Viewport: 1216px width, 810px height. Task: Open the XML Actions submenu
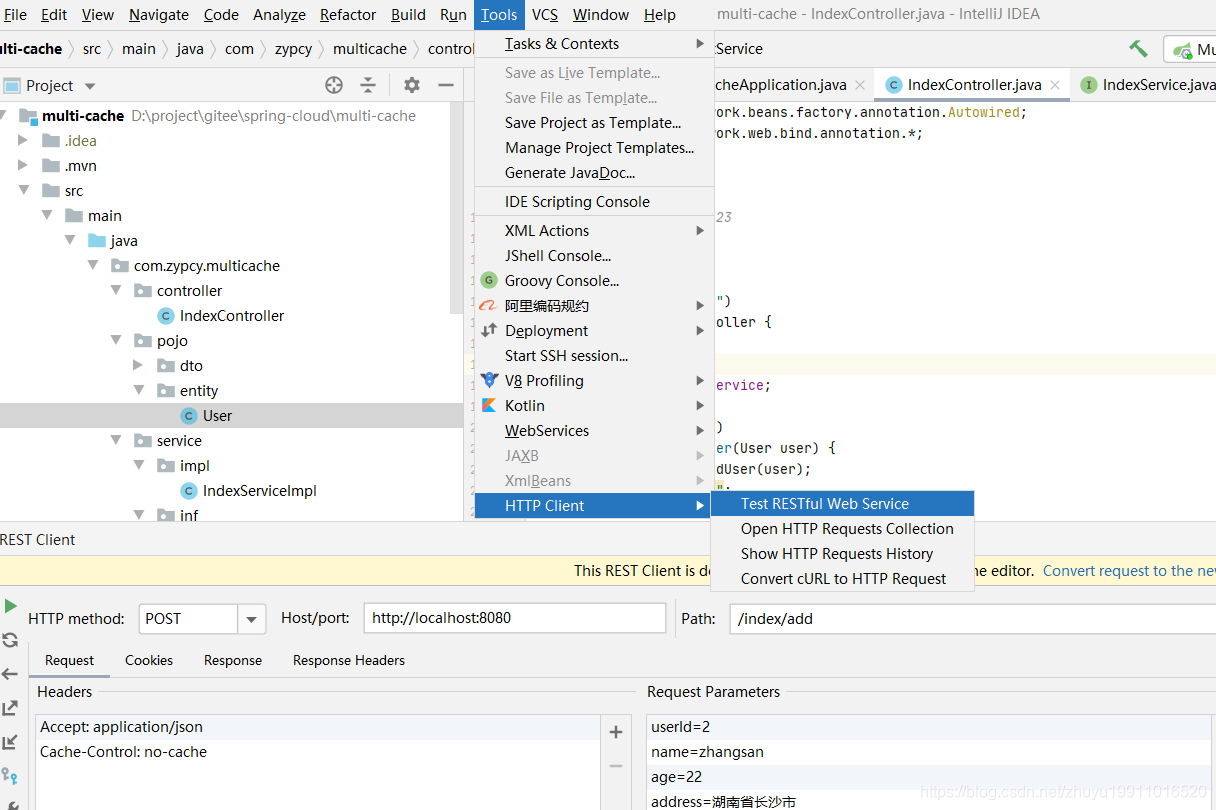pyautogui.click(x=594, y=231)
